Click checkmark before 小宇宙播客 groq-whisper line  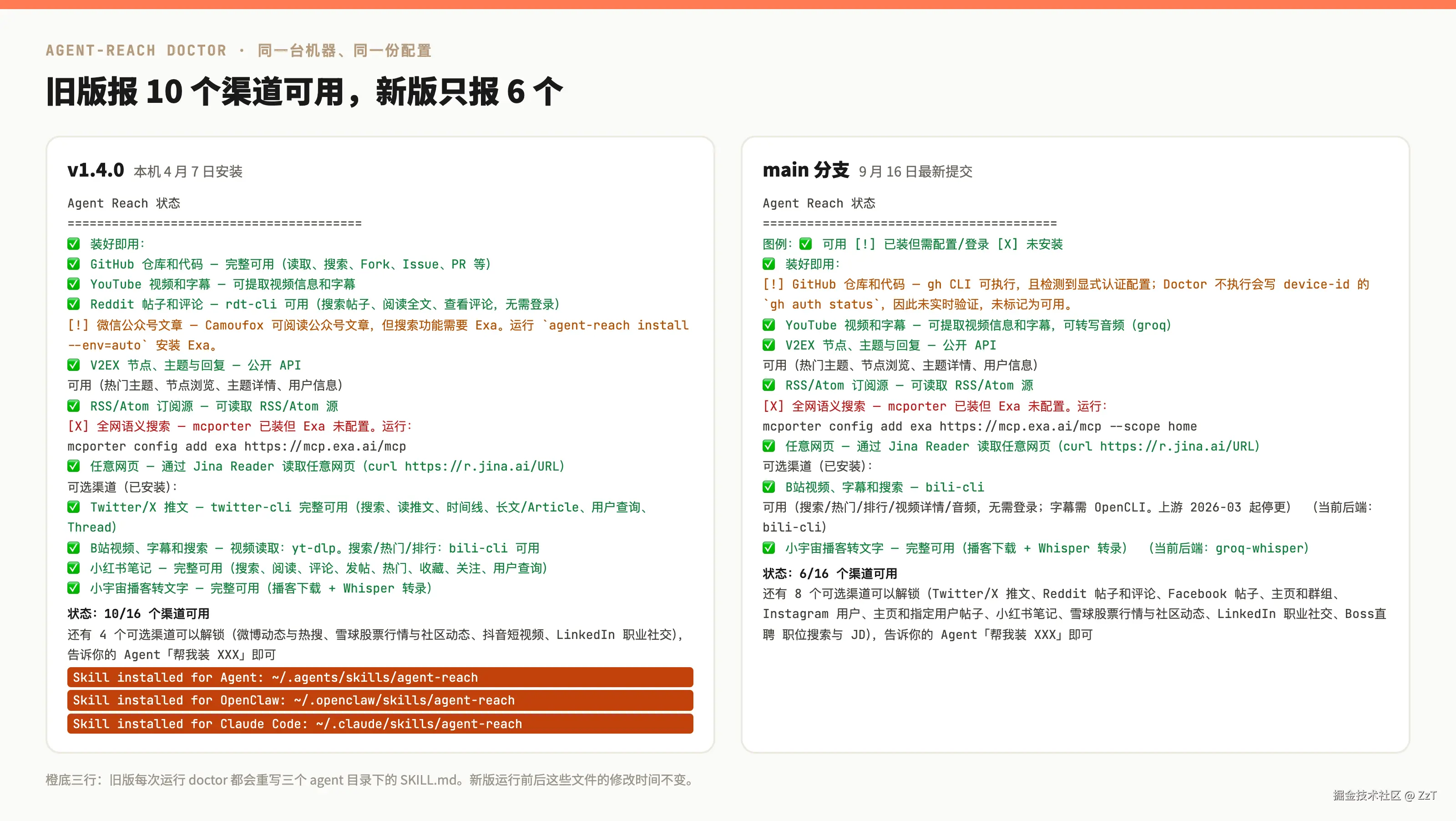(x=768, y=548)
